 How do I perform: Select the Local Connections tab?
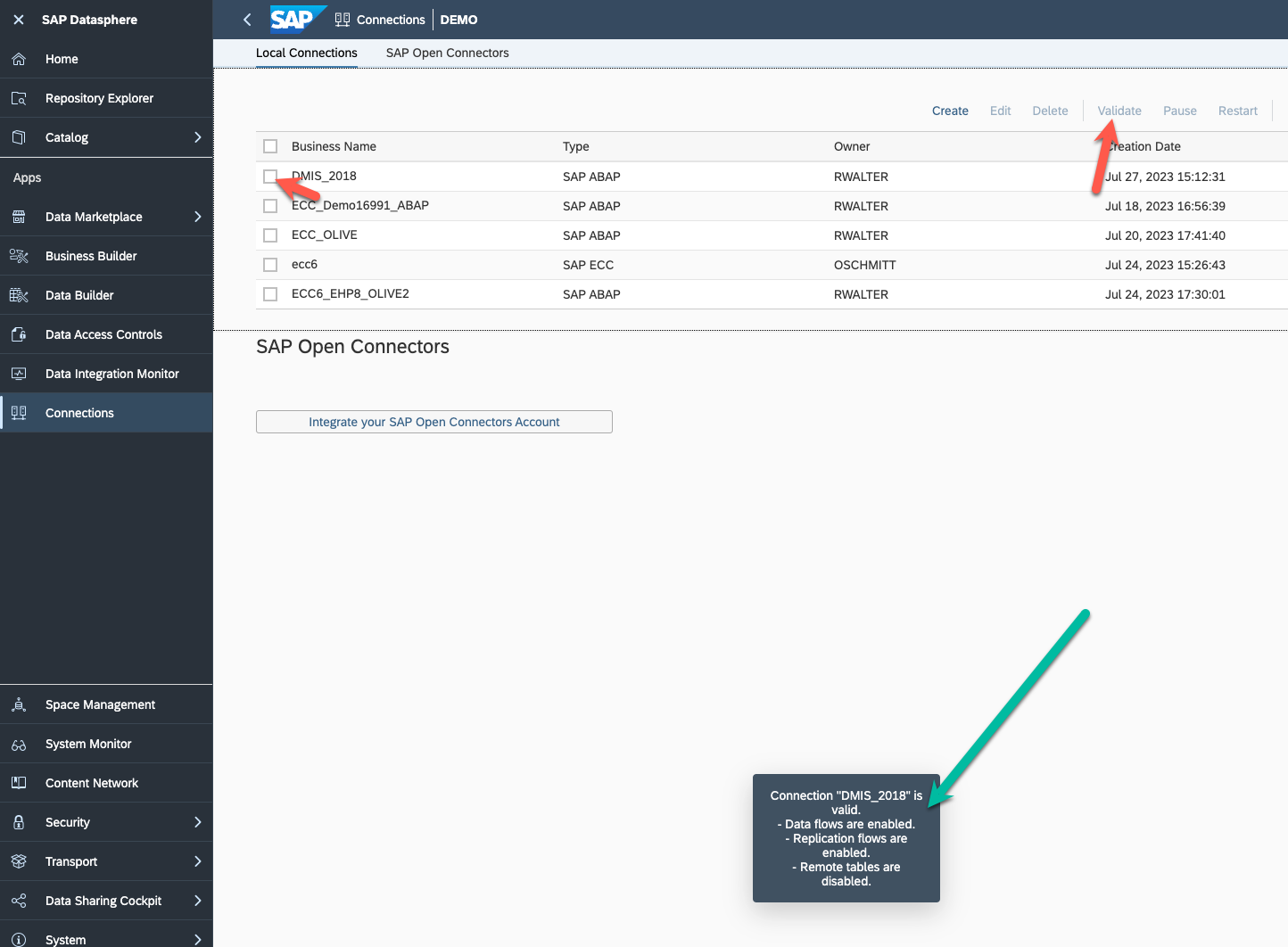tap(306, 53)
